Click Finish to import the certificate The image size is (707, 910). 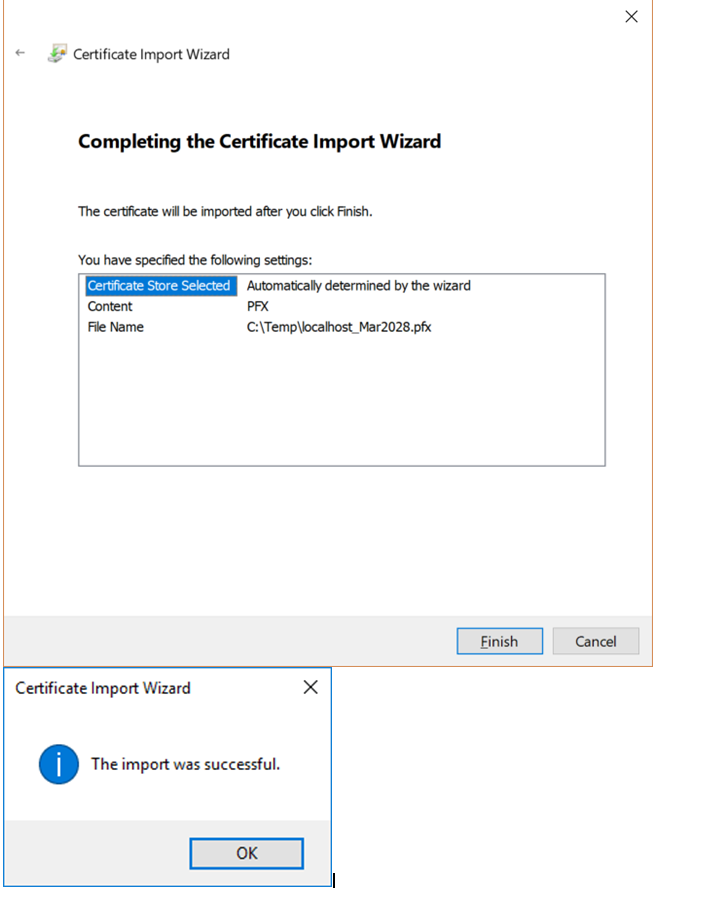point(500,641)
